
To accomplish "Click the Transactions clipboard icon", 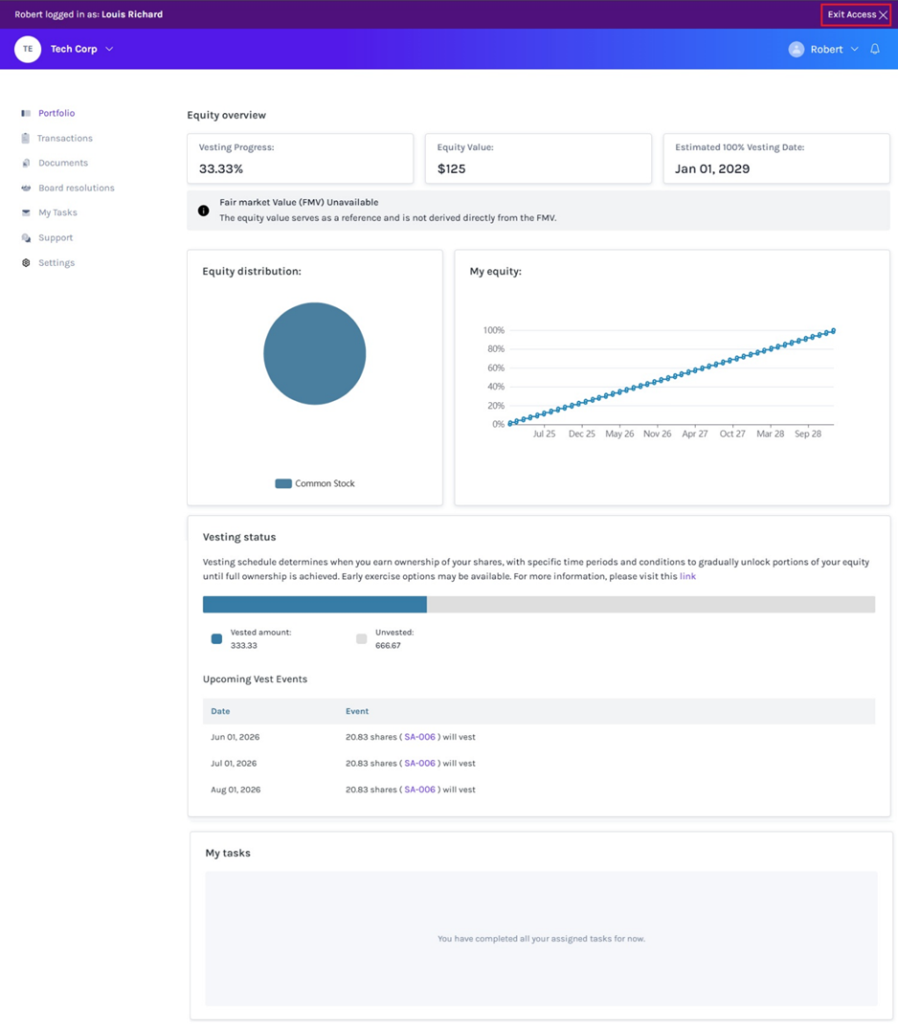I will coord(25,138).
